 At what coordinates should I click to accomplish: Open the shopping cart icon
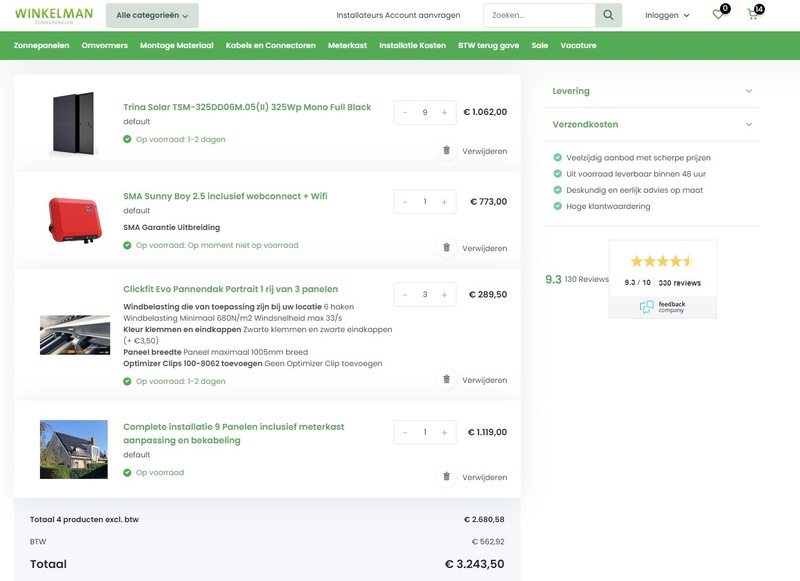753,15
